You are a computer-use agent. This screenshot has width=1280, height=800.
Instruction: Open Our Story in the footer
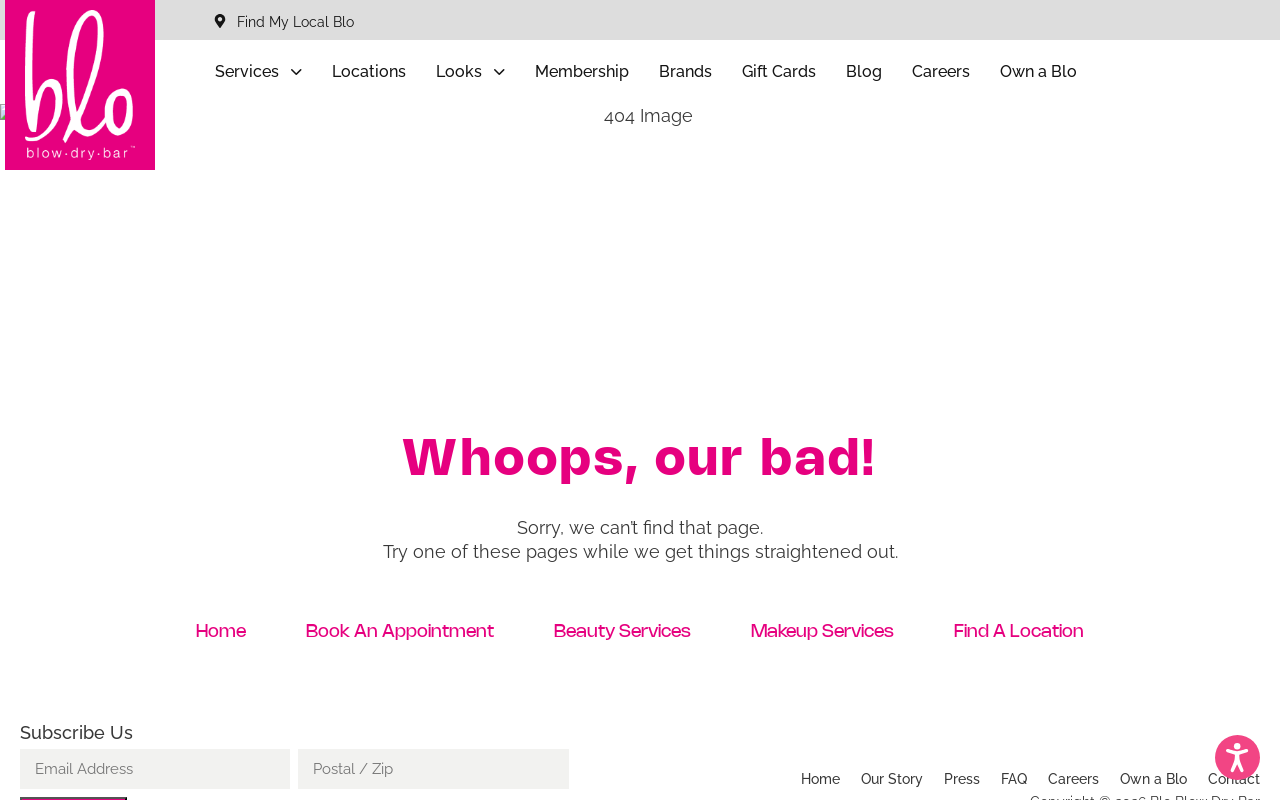tap(892, 779)
